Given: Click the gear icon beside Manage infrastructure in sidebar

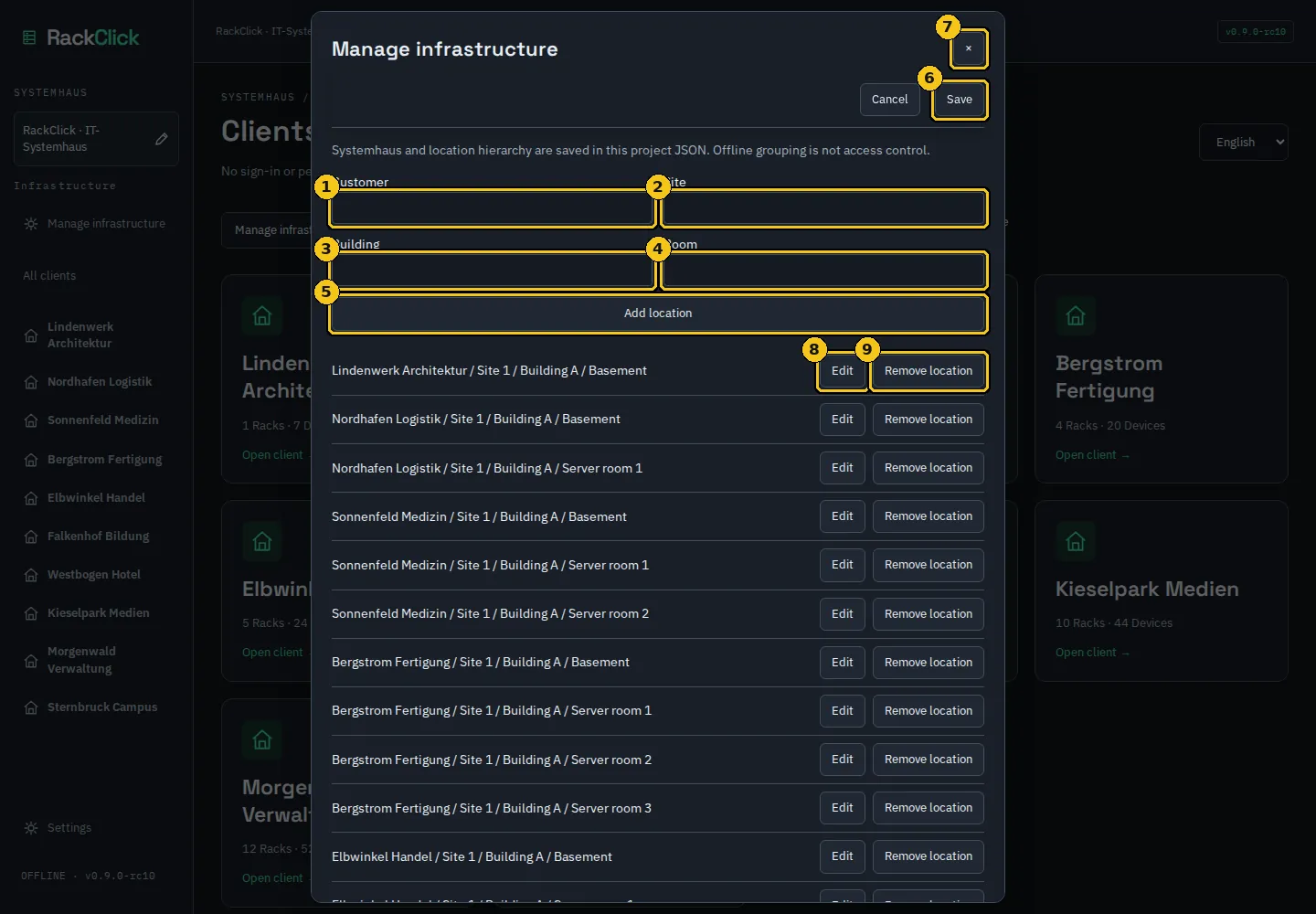Looking at the screenshot, I should pos(31,224).
